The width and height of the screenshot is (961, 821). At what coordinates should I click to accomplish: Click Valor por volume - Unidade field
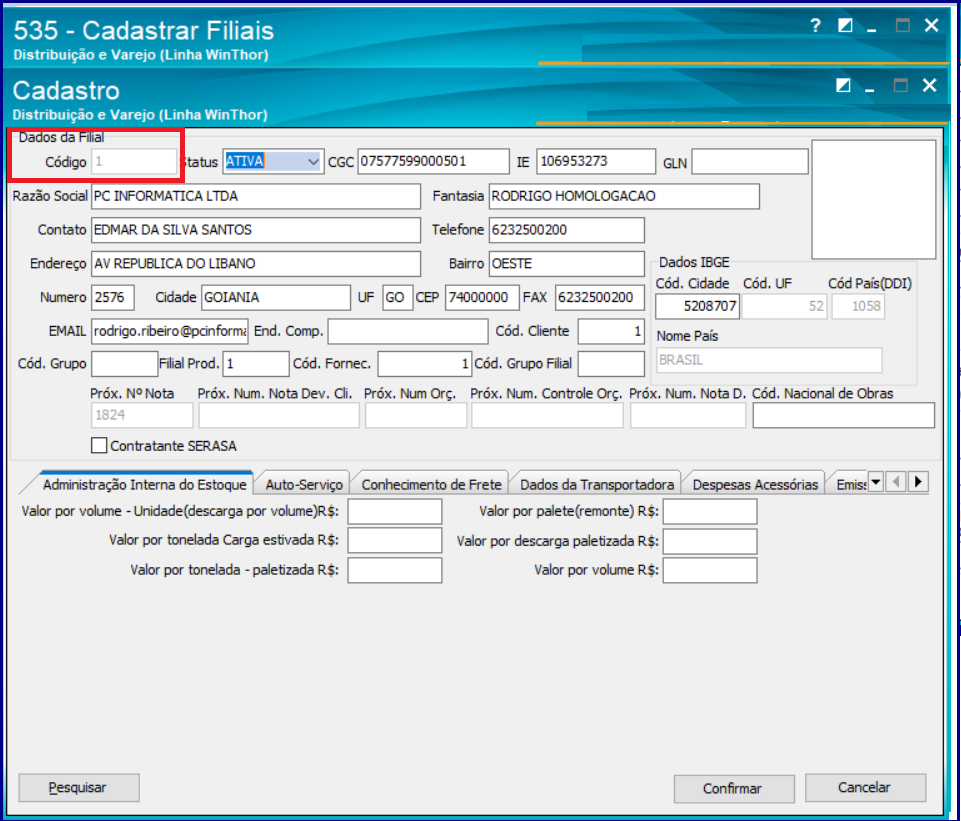coord(395,512)
